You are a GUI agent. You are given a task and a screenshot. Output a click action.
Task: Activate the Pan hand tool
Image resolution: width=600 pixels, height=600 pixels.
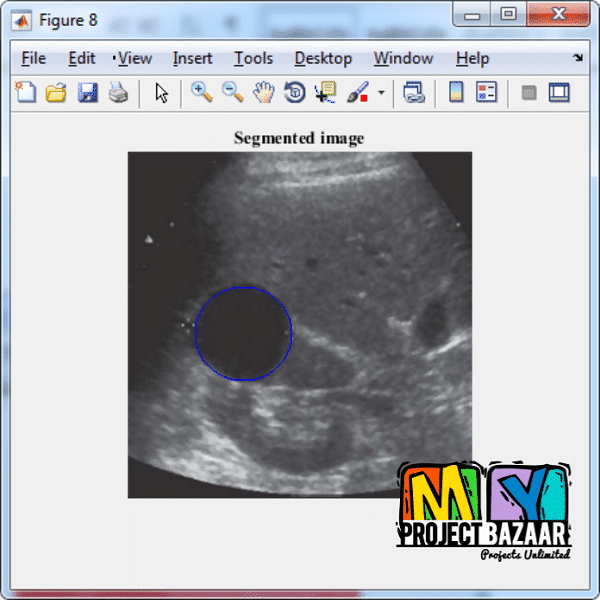264,93
